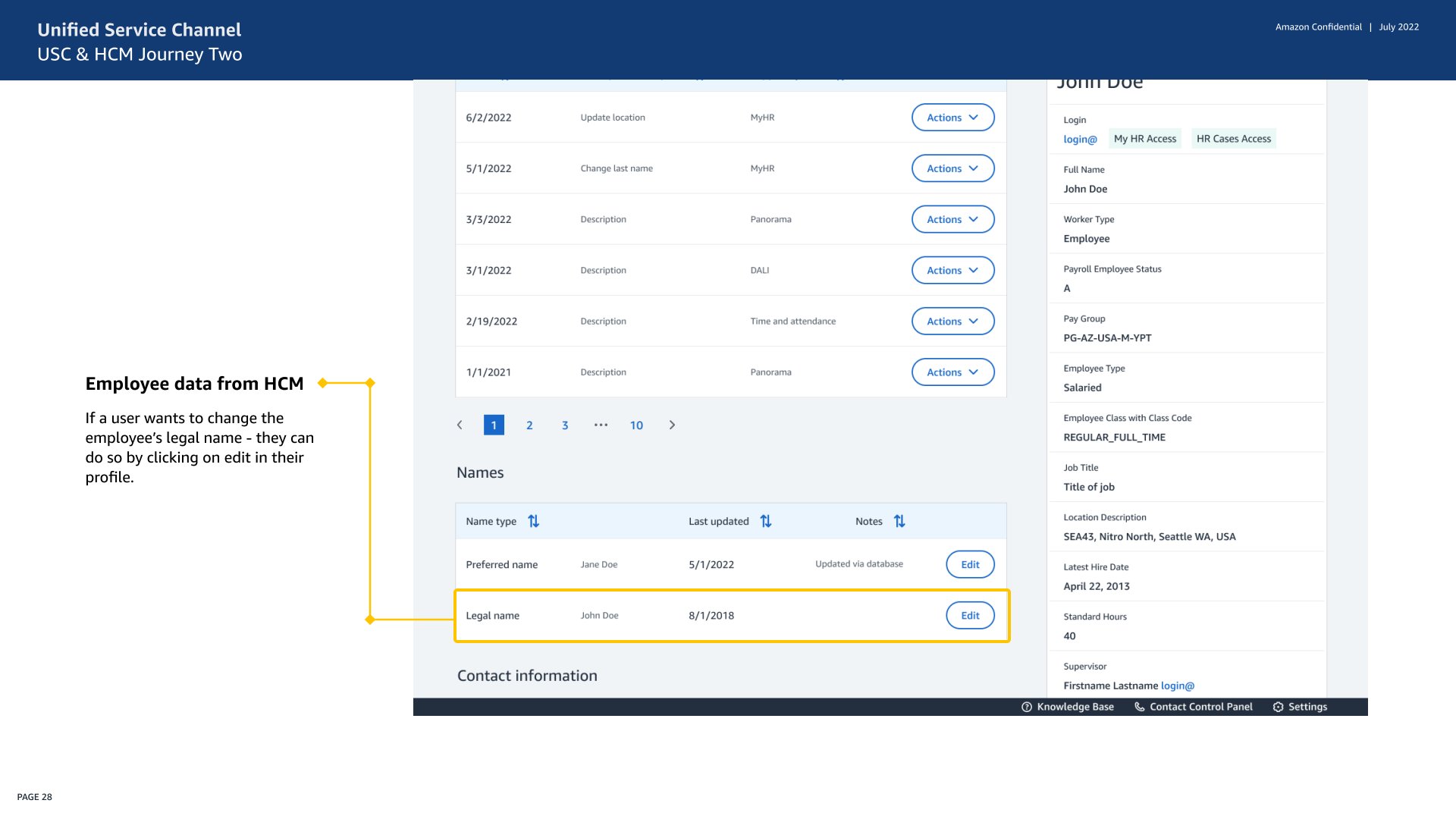This screenshot has height=819, width=1456.
Task: Select the My HR Access tag
Action: tap(1144, 139)
